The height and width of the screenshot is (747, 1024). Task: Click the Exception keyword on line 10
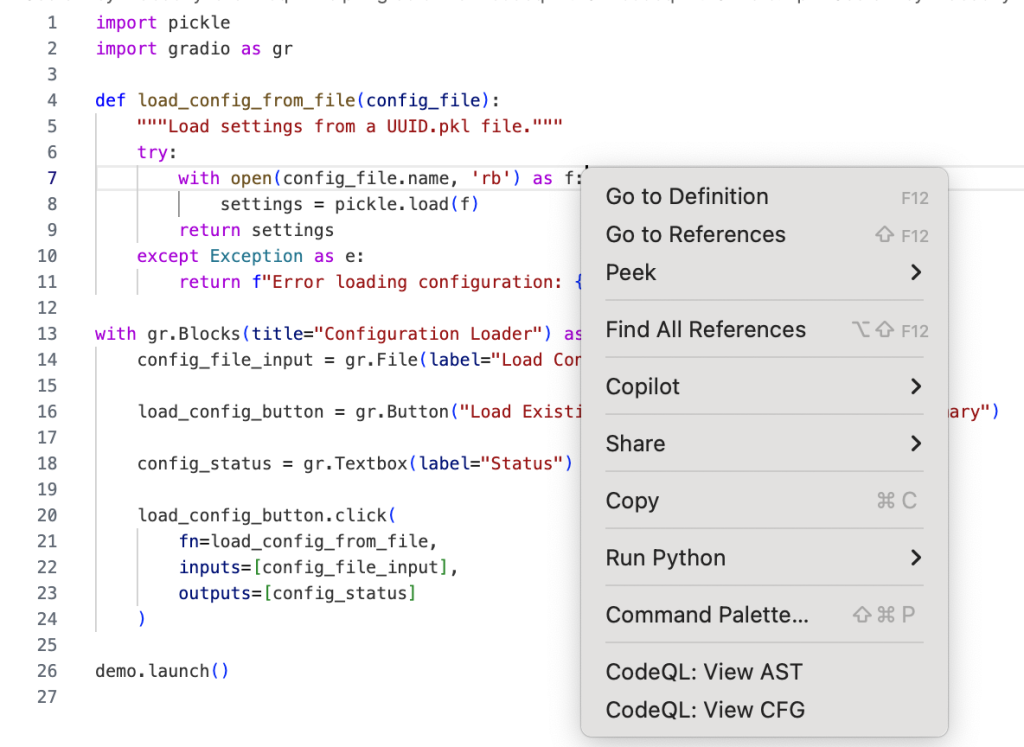(256, 256)
